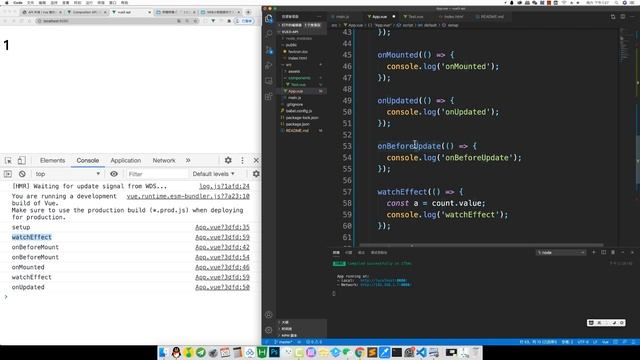
Task: Open Run and Debug view in activity bar
Action: 269,65
